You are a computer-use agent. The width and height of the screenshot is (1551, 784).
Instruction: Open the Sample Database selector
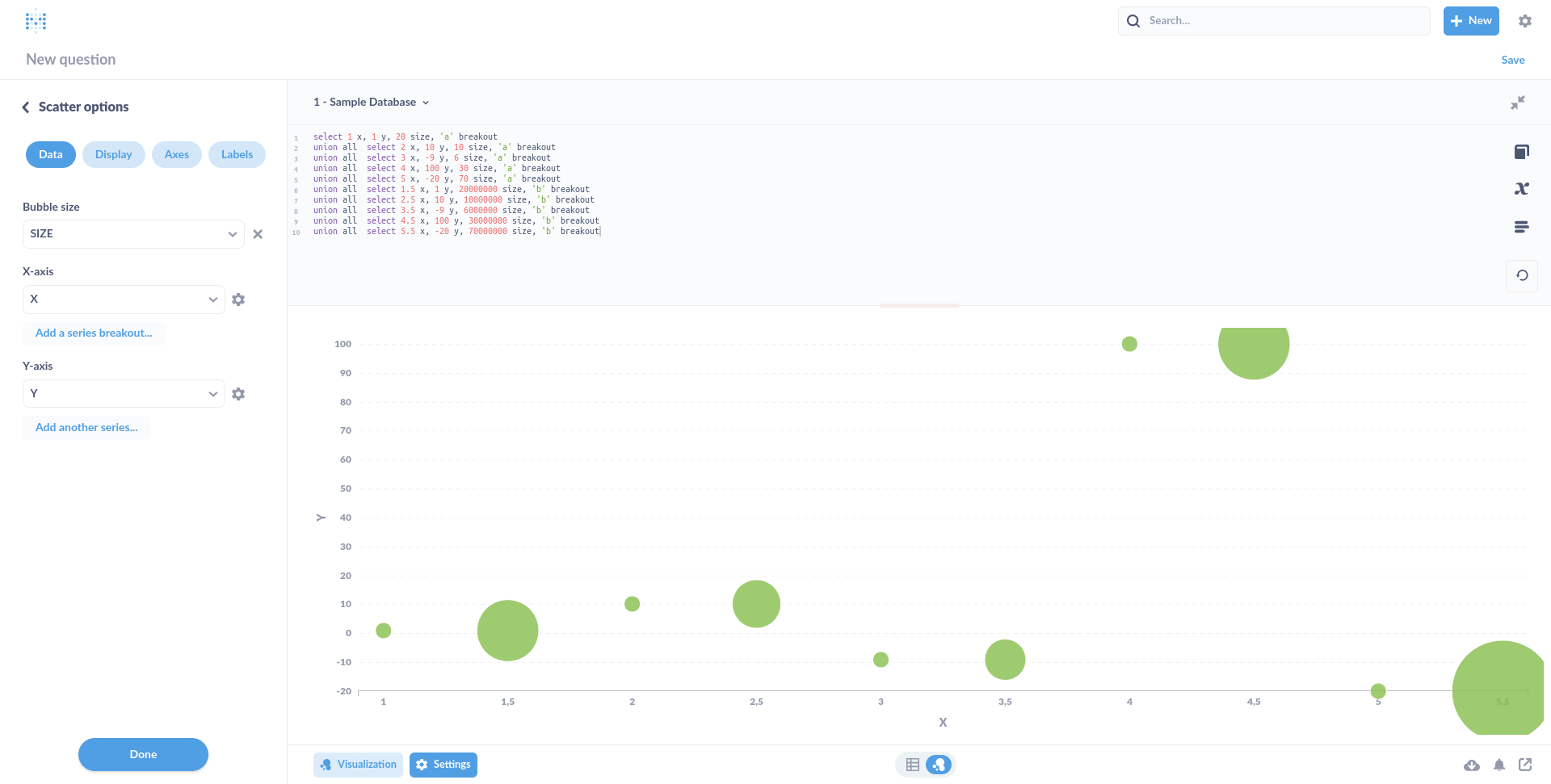(x=370, y=102)
